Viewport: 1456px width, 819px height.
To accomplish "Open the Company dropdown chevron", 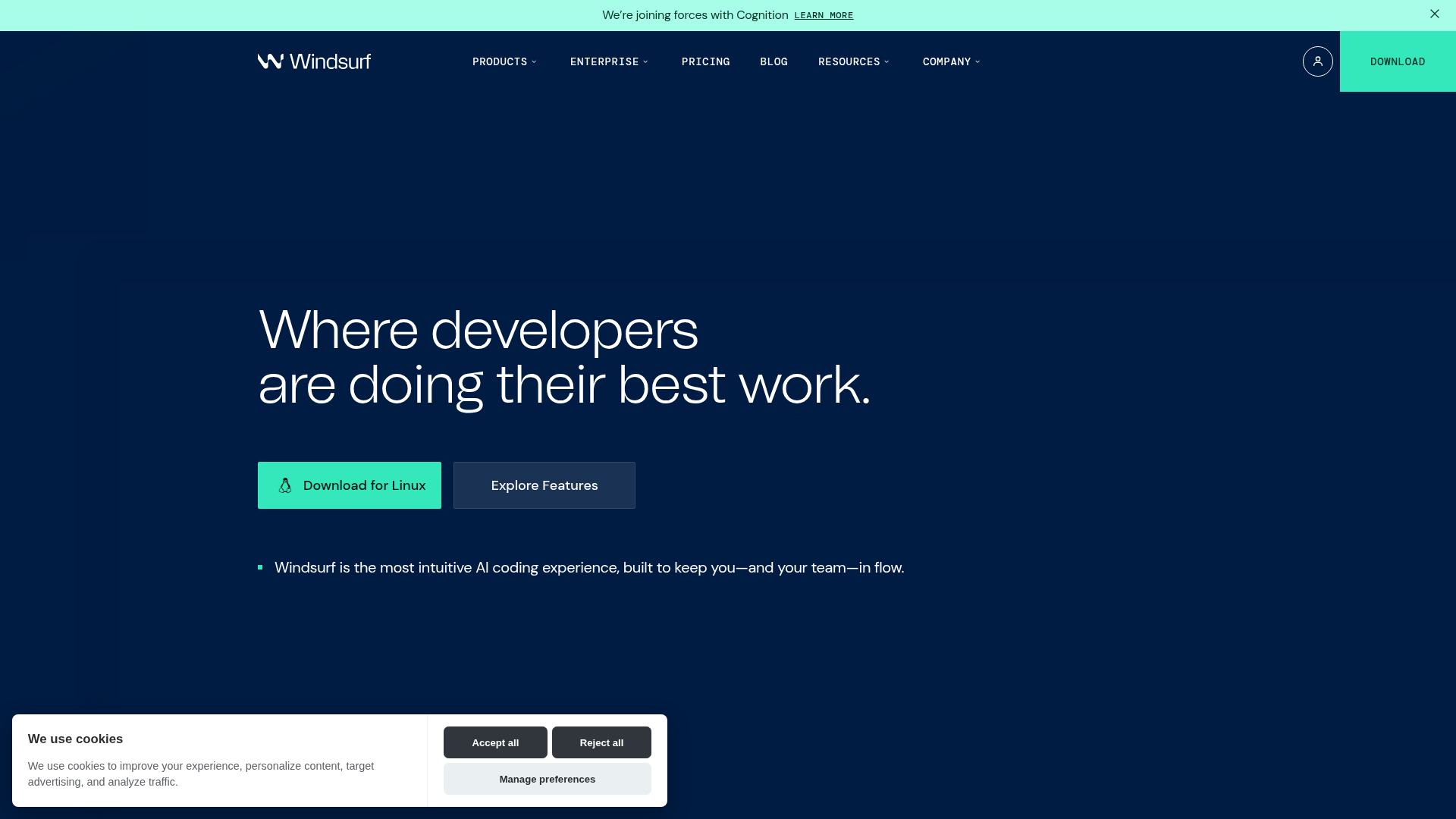I will pos(977,61).
